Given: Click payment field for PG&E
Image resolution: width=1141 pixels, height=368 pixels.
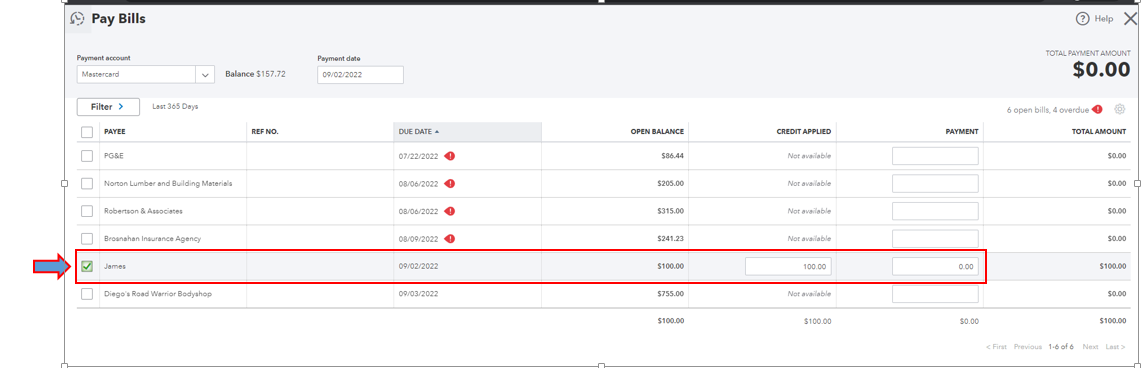Looking at the screenshot, I should click(x=935, y=156).
